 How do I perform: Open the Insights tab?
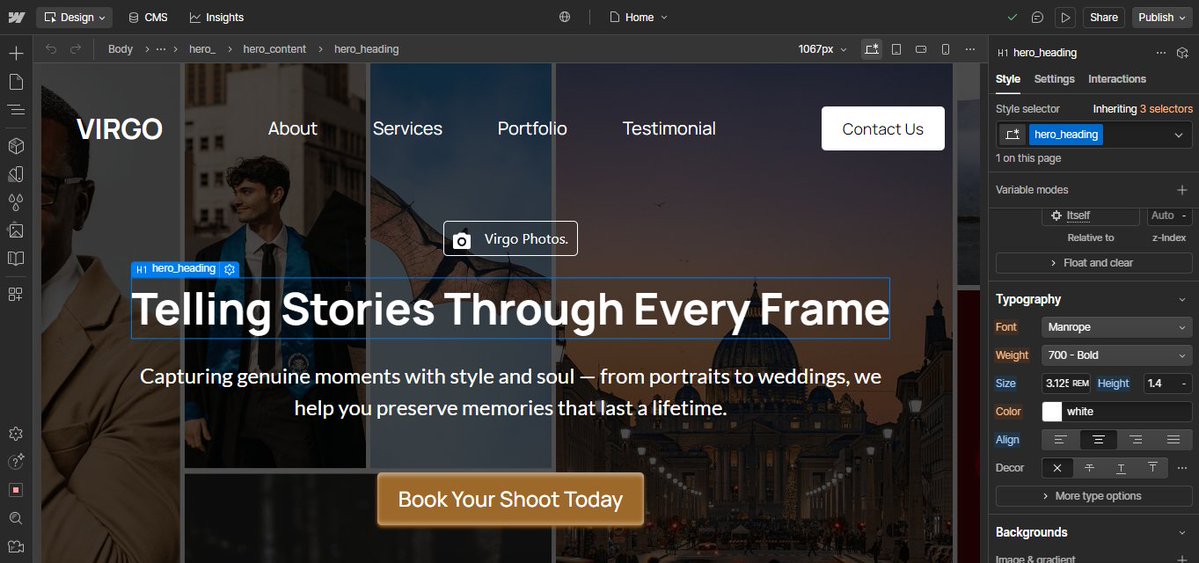coord(216,18)
